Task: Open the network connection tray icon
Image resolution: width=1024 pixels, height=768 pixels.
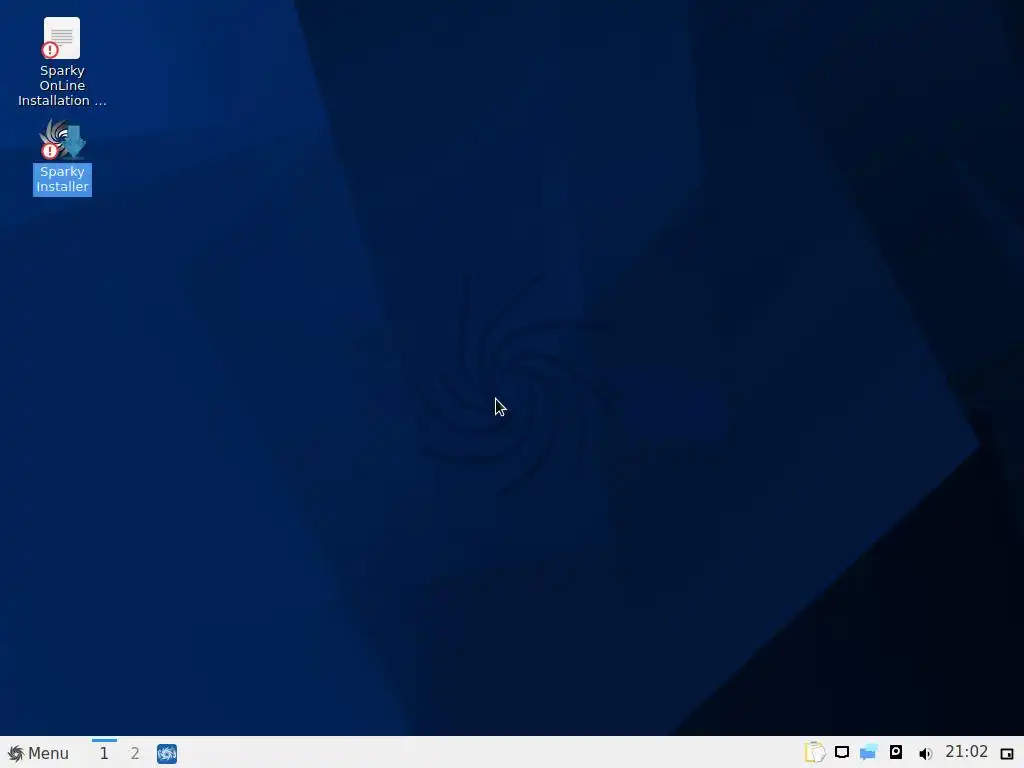Action: click(842, 752)
